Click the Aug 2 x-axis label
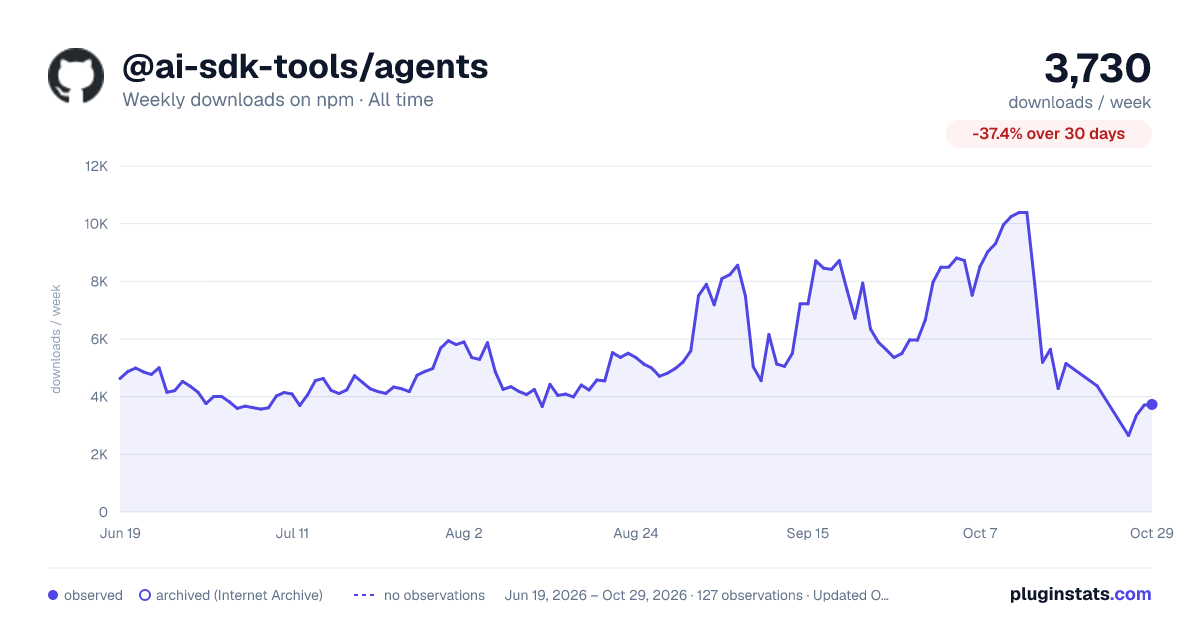The image size is (1200, 630). click(x=464, y=533)
